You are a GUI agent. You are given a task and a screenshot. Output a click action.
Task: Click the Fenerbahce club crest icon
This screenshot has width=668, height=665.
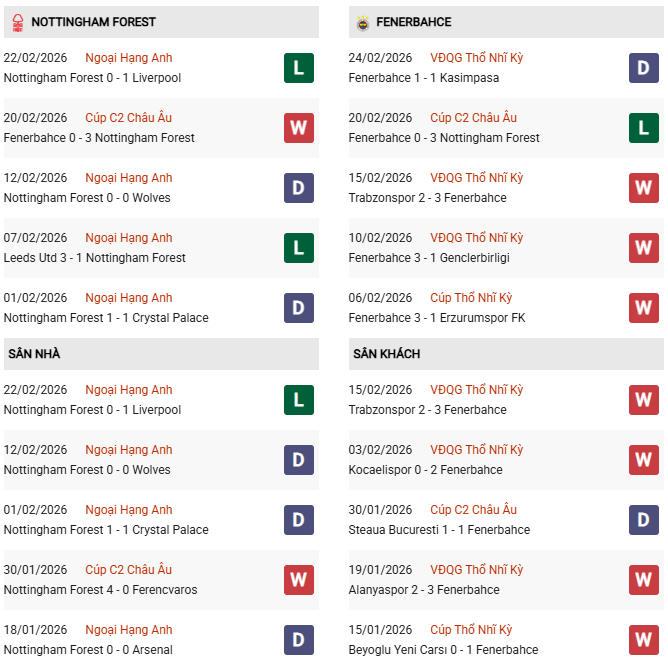(x=361, y=22)
